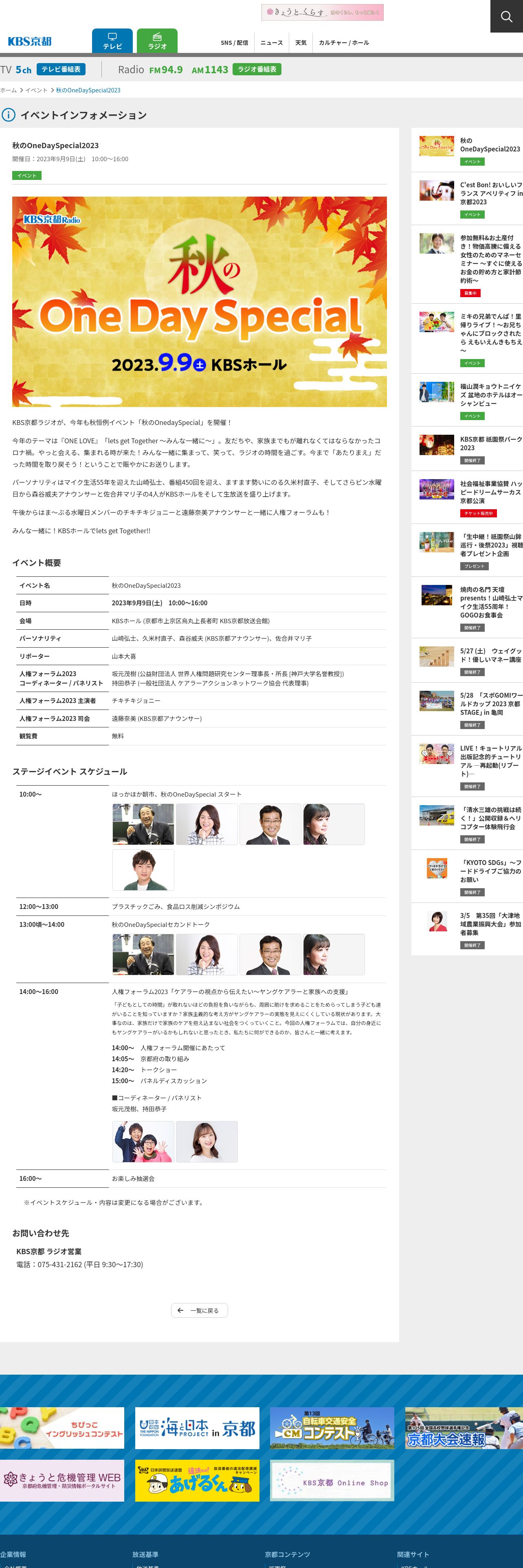Open ハッピードリームサーカス京都公演 sidebar link
The height and width of the screenshot is (1568, 523).
(x=491, y=492)
